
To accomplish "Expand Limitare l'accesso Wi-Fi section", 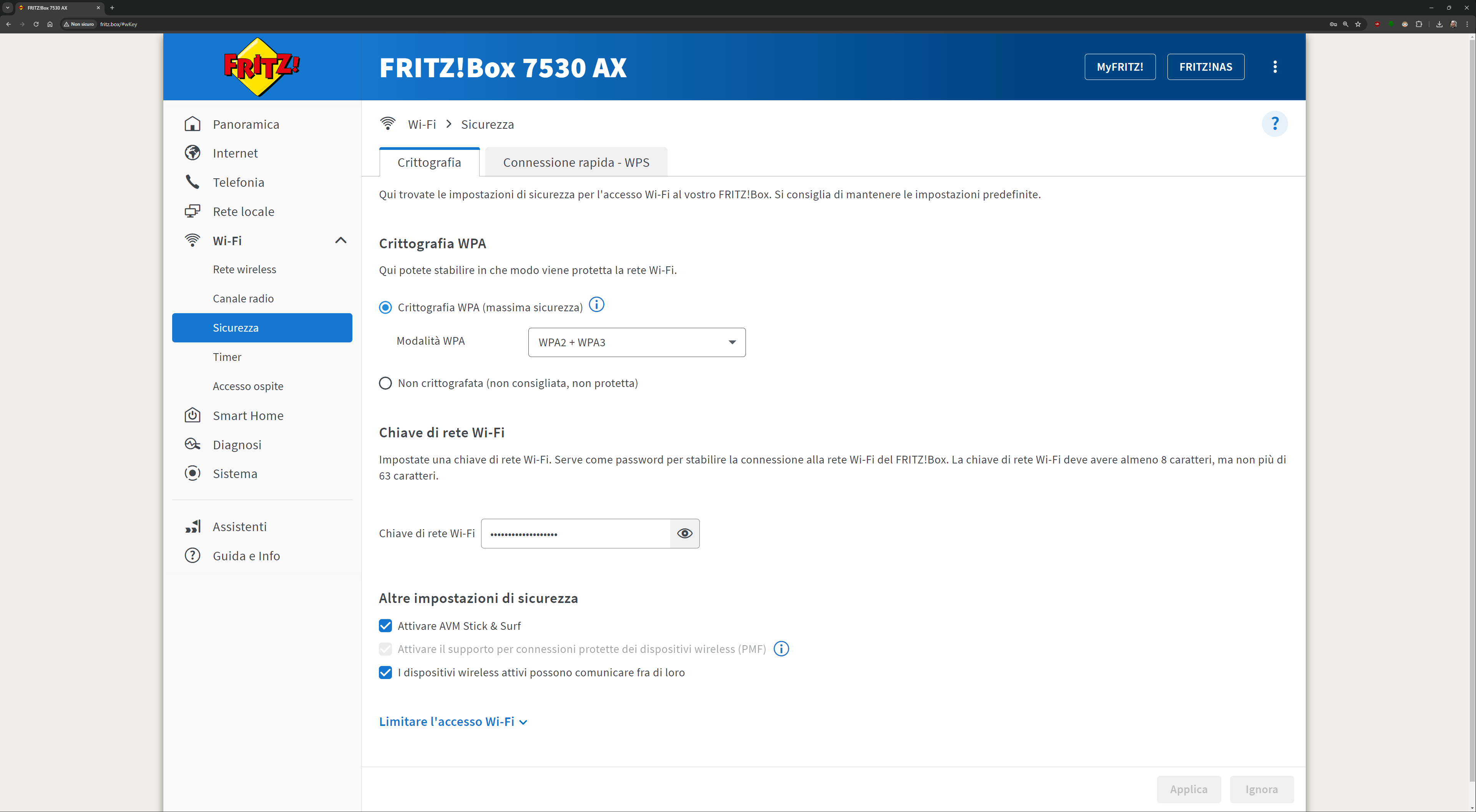I will coord(453,721).
